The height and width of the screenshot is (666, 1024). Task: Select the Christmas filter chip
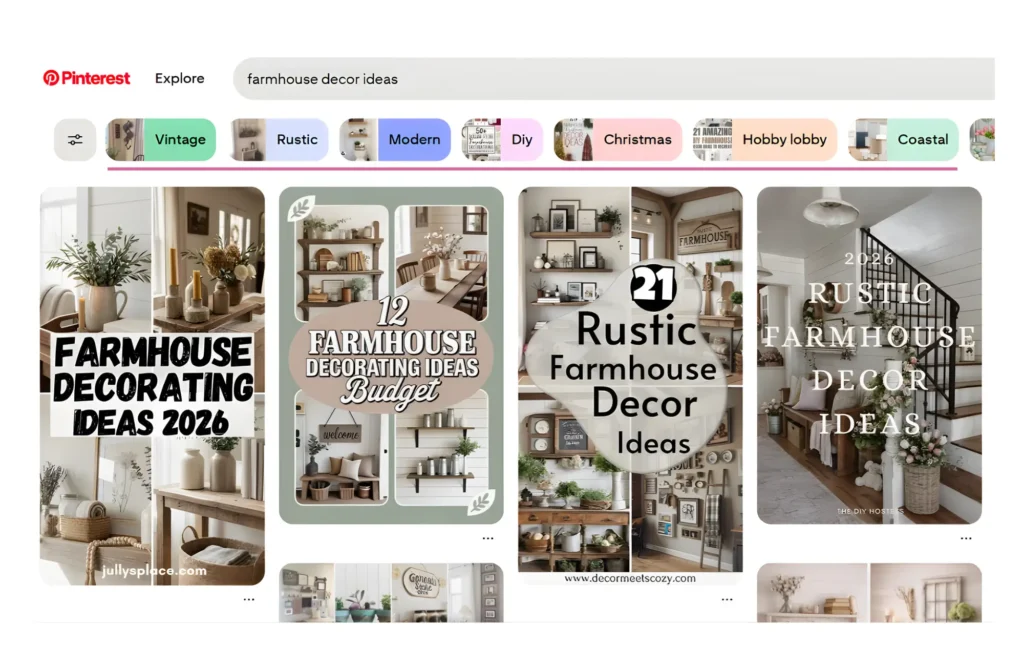pos(618,140)
